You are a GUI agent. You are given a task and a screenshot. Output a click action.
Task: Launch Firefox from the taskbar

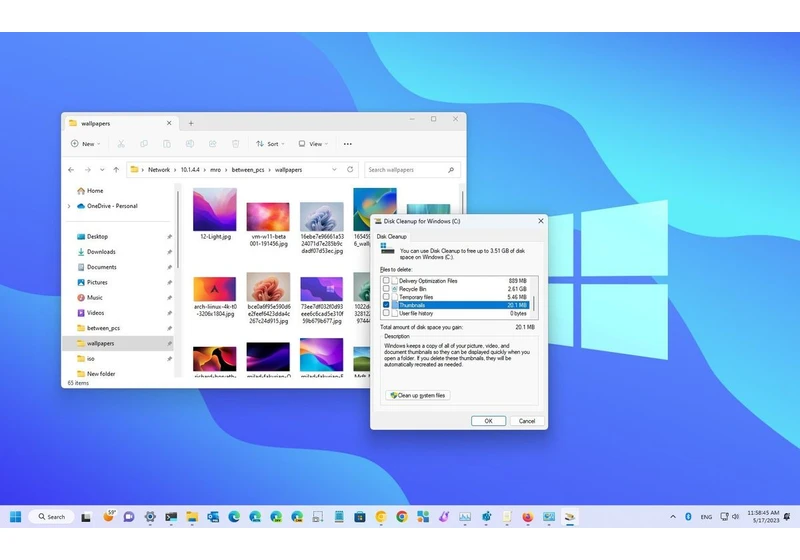528,517
